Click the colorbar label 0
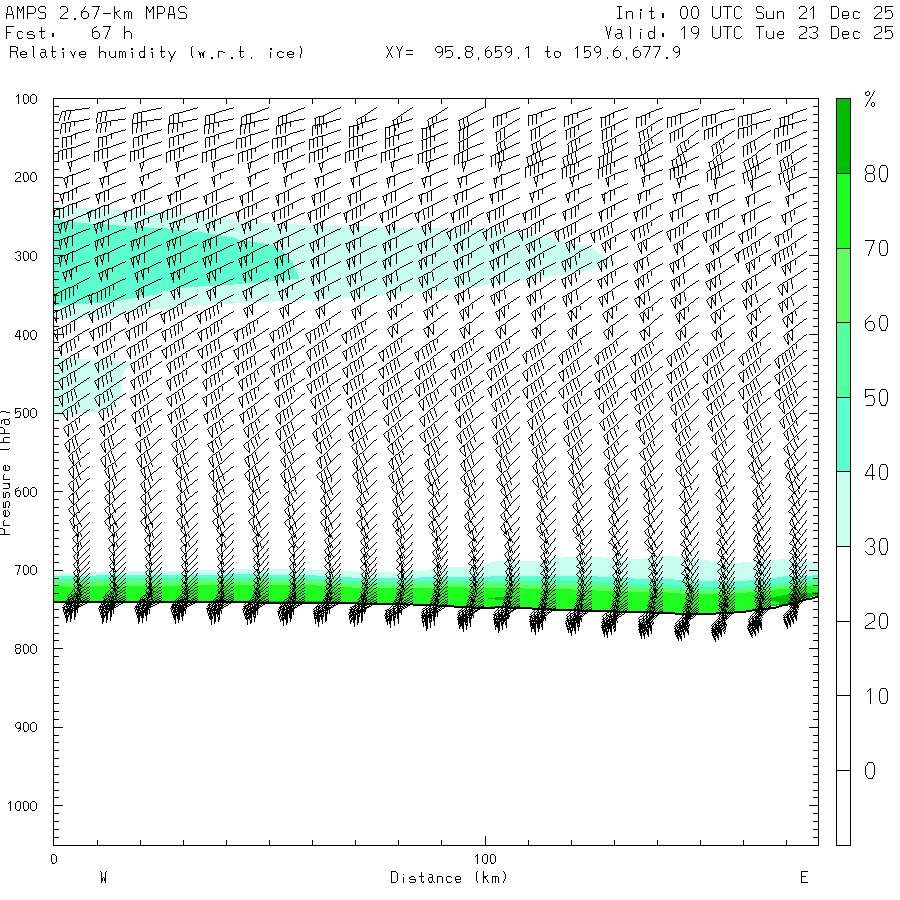Viewport: 900px width, 900px height. click(870, 771)
